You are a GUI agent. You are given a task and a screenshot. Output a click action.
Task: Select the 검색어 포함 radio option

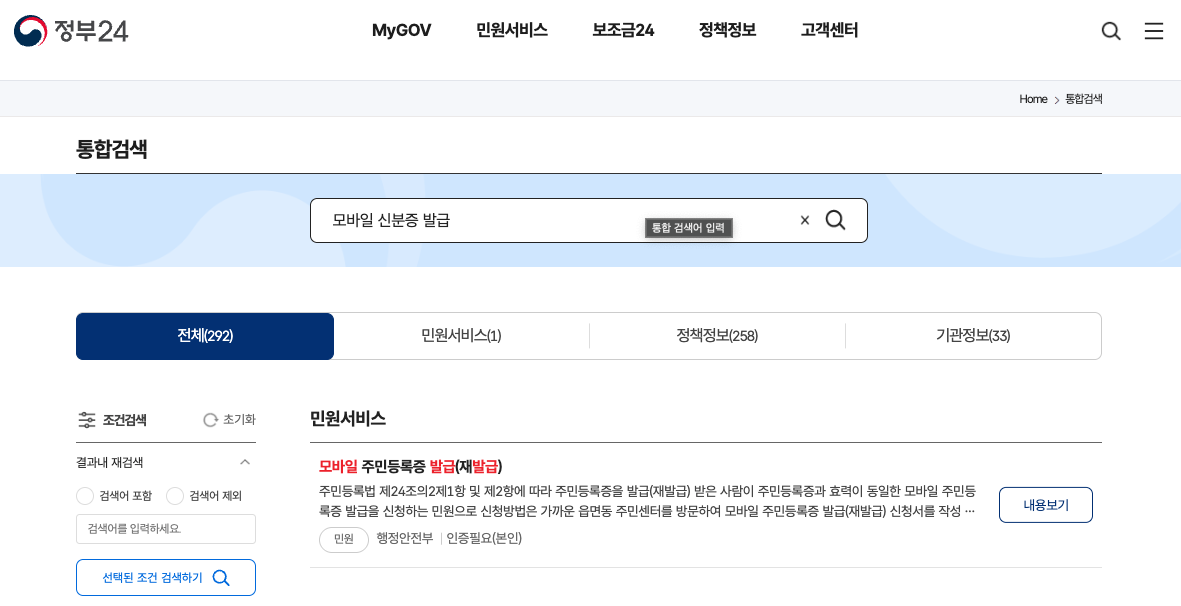point(86,495)
